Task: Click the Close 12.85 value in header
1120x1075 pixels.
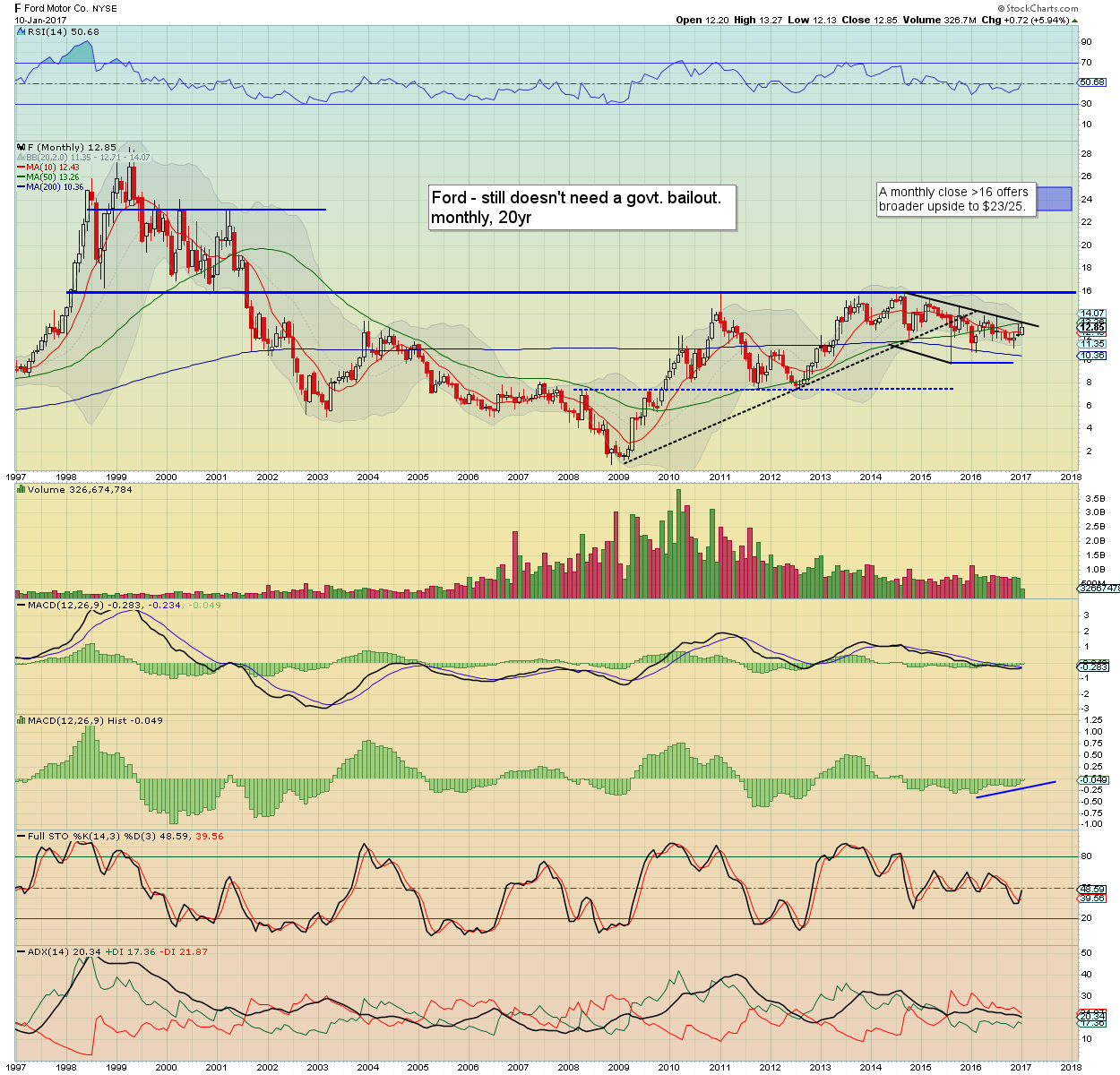Action: pos(869,20)
